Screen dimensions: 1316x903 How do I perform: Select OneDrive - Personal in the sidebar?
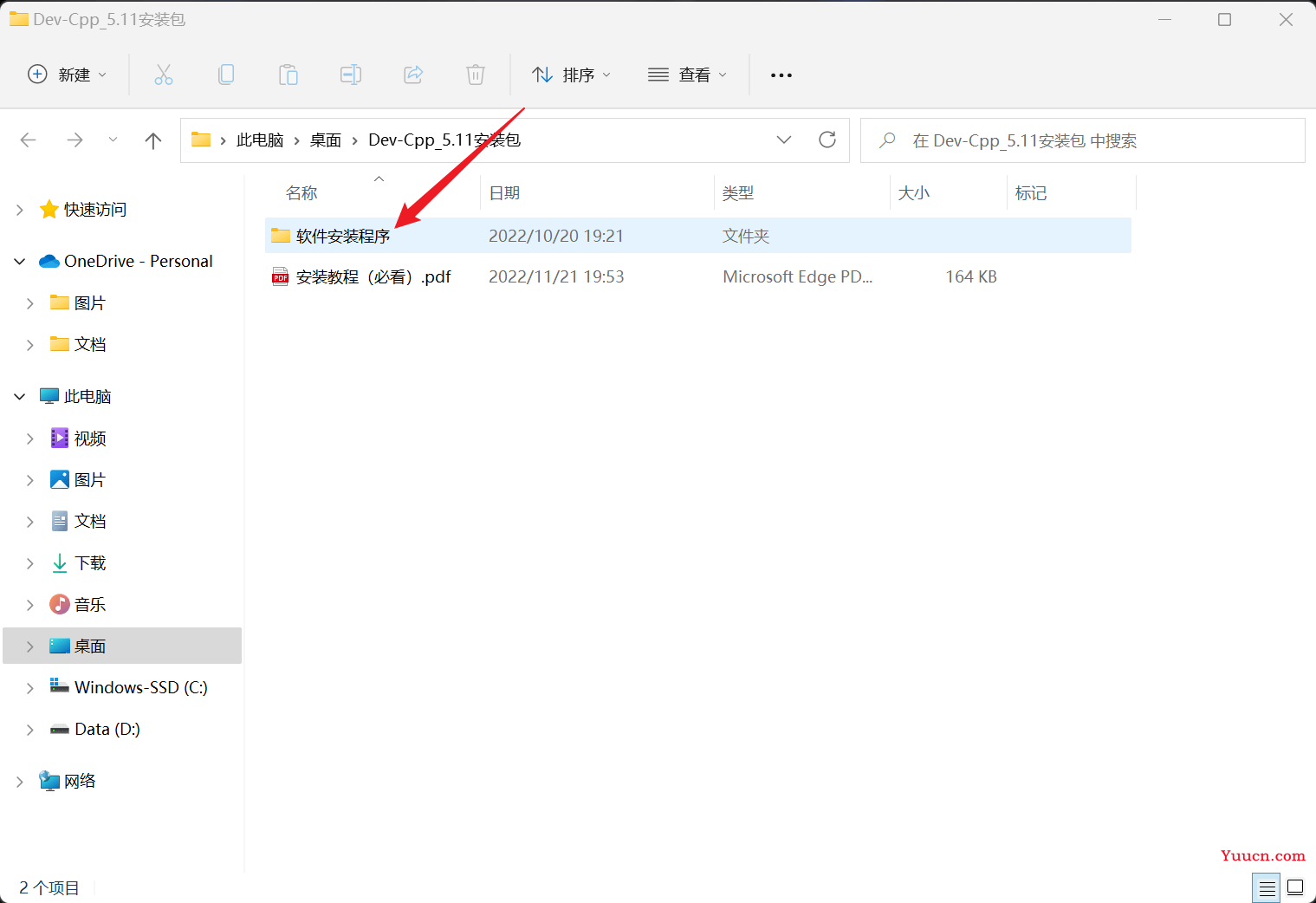click(139, 262)
